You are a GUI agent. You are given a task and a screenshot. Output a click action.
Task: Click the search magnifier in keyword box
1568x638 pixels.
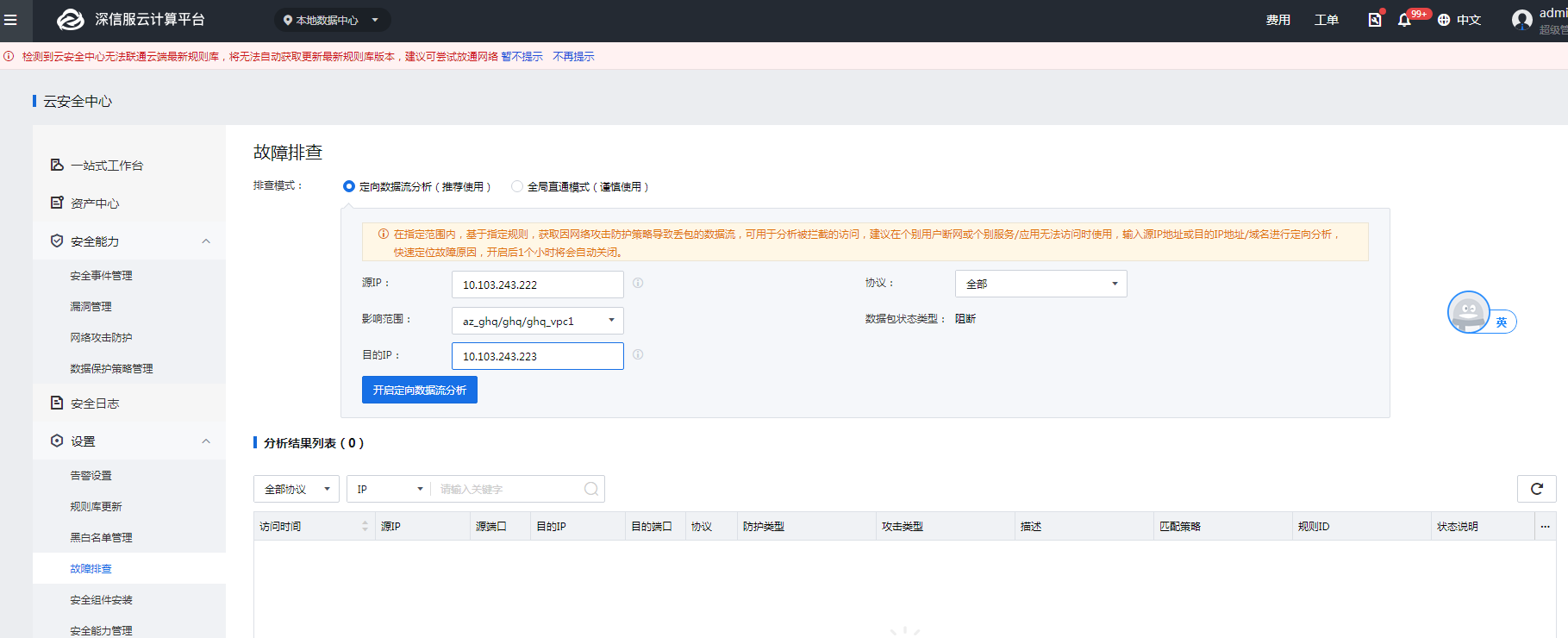591,489
